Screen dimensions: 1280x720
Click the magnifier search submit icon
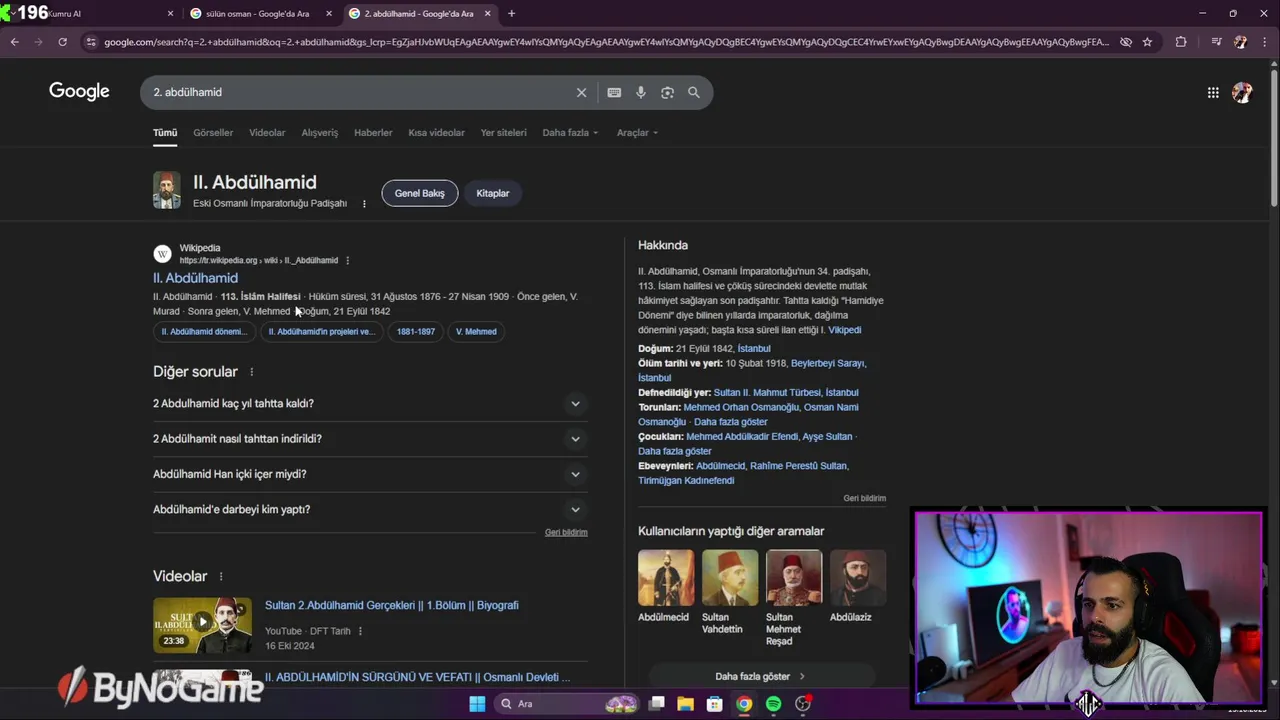pyautogui.click(x=694, y=92)
